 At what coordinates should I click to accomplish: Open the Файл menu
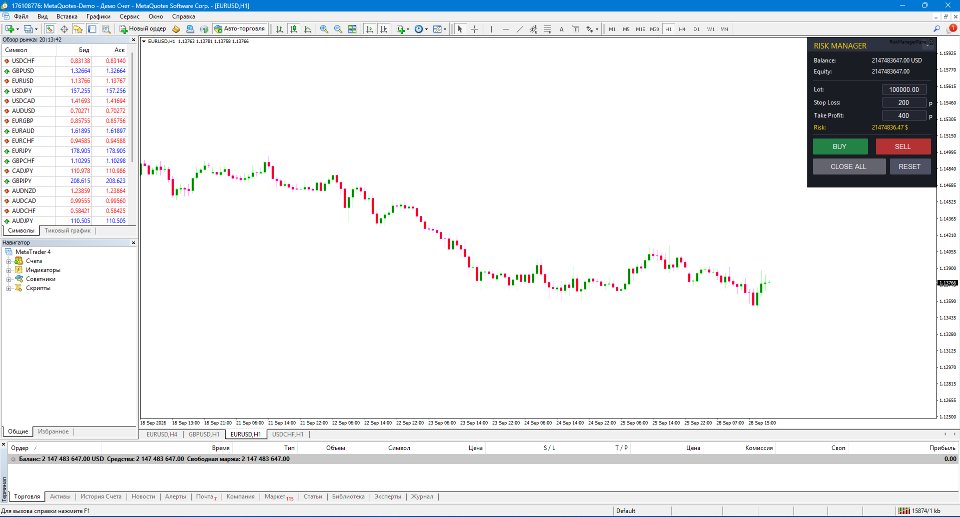pyautogui.click(x=20, y=17)
